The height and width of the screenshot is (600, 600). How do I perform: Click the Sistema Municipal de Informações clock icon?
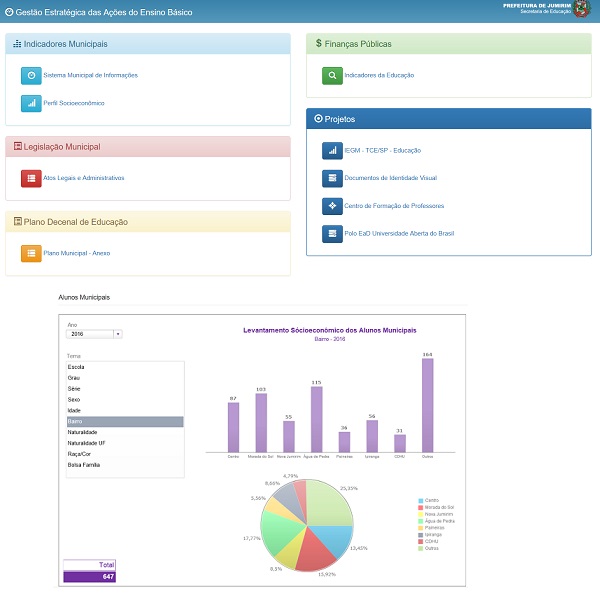click(x=31, y=75)
